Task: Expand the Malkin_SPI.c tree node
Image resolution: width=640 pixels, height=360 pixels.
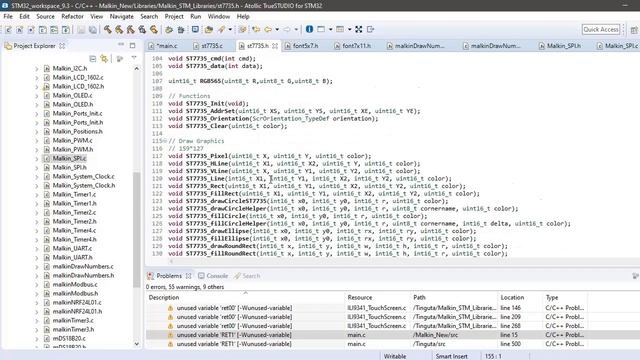Action: (x=37, y=158)
